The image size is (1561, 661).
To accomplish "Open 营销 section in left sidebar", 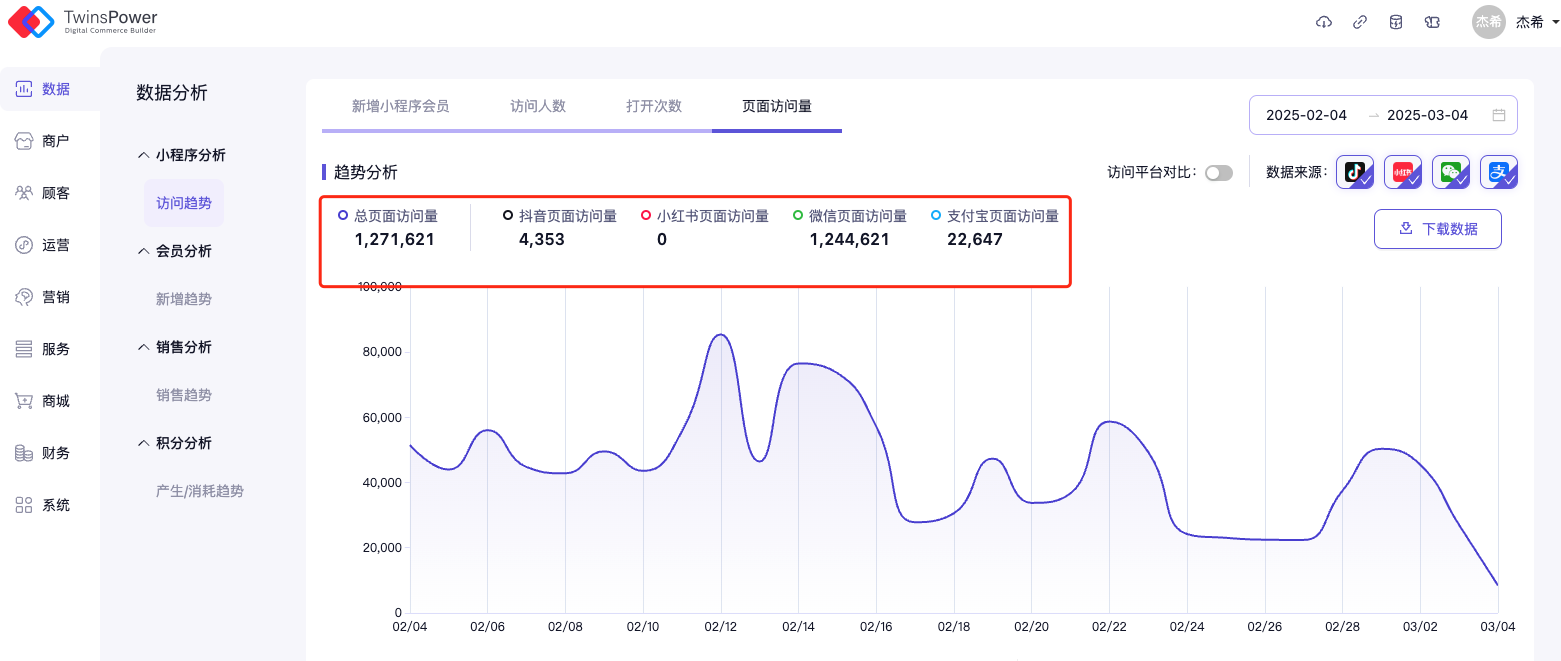I will (x=44, y=297).
